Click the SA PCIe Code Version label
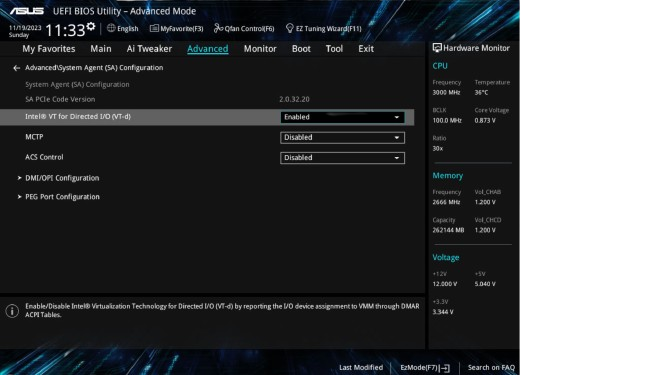 (x=60, y=99)
